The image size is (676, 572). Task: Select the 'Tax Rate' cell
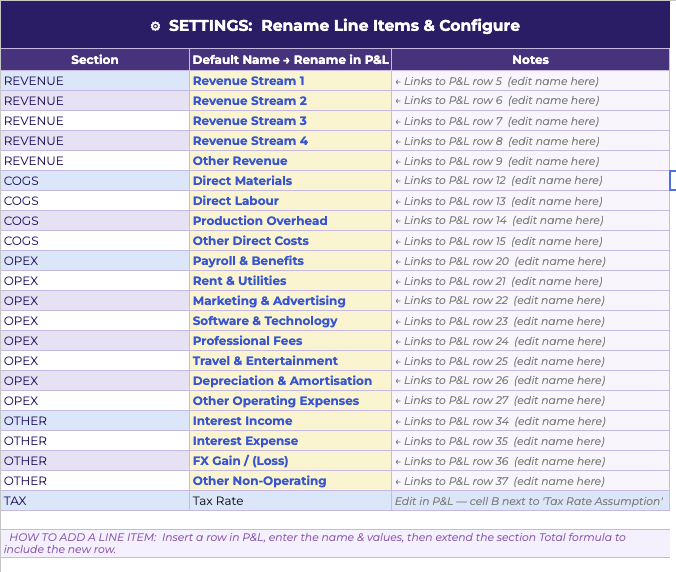290,501
